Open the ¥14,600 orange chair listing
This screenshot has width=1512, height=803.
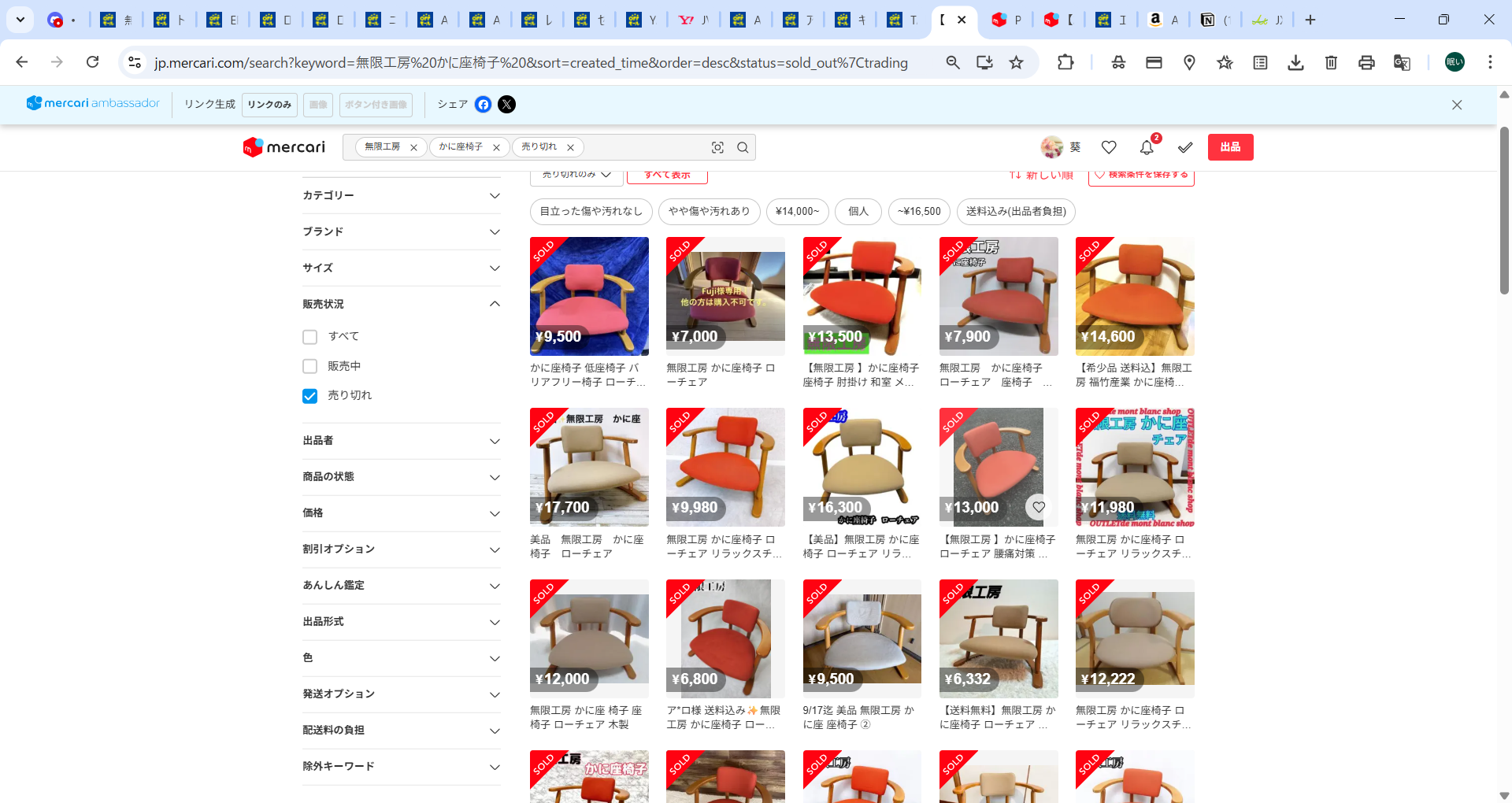[x=1135, y=297]
